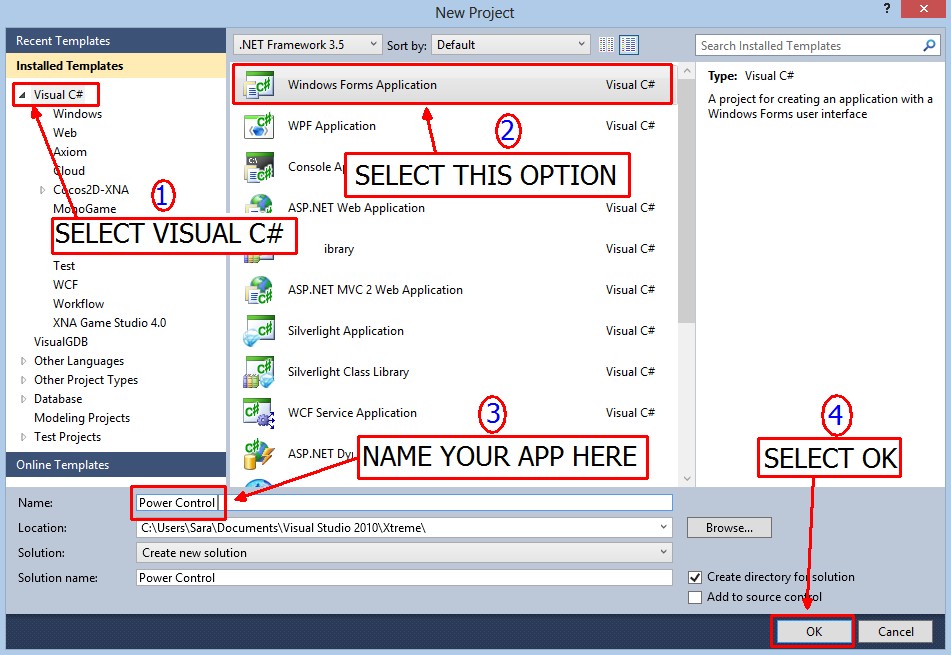Select the WCF subcategory
Image resolution: width=951 pixels, height=655 pixels.
[x=66, y=284]
